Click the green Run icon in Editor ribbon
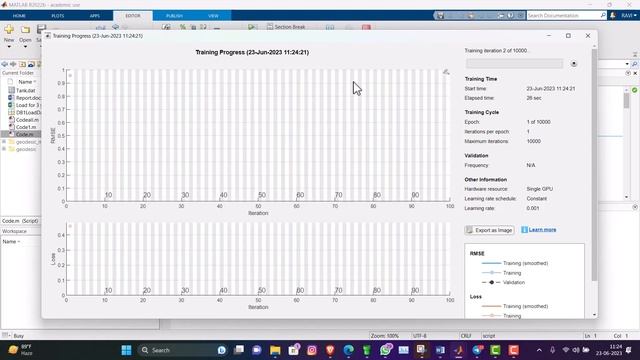 click(x=252, y=27)
